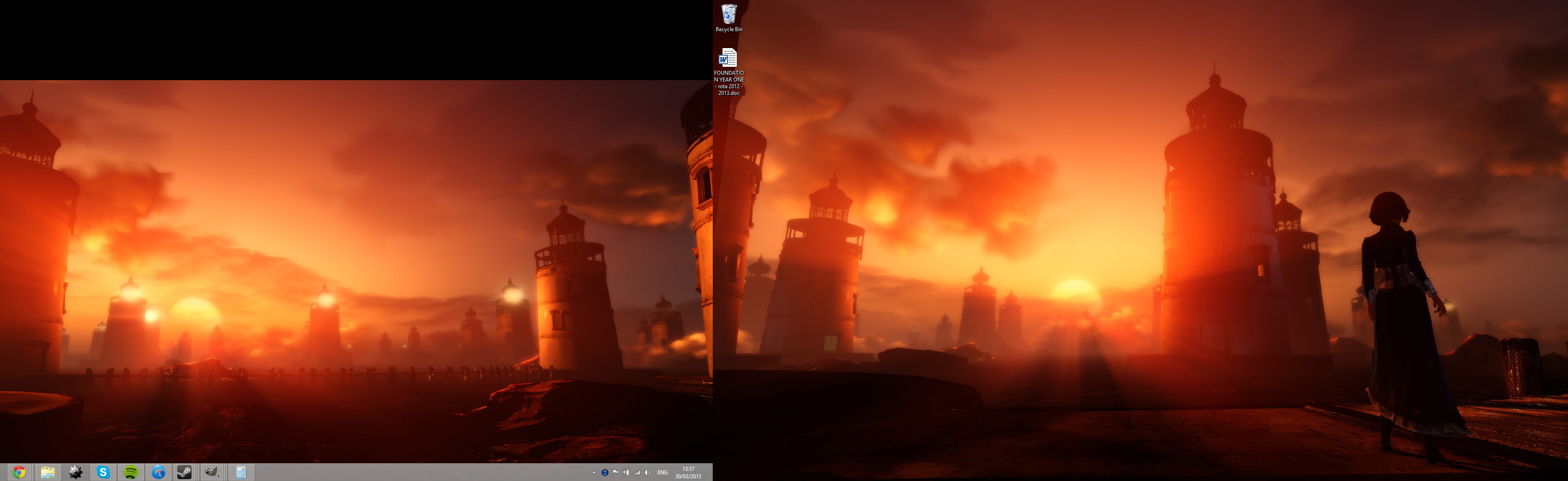Open Spotify from the taskbar
The height and width of the screenshot is (481, 1568).
131,473
